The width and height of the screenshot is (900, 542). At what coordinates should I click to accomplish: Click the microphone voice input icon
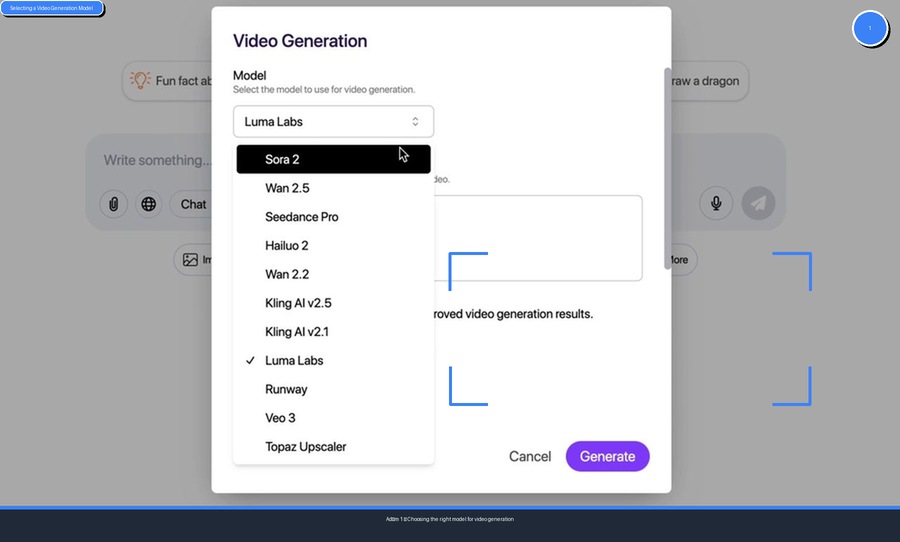(716, 203)
